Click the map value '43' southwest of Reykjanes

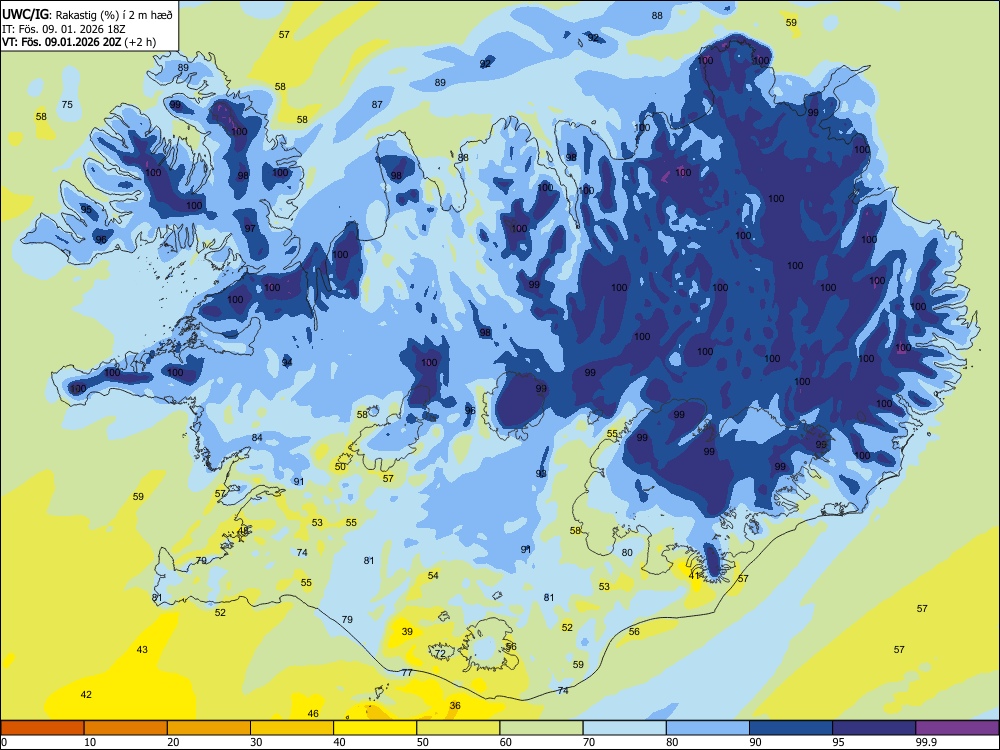tap(142, 649)
